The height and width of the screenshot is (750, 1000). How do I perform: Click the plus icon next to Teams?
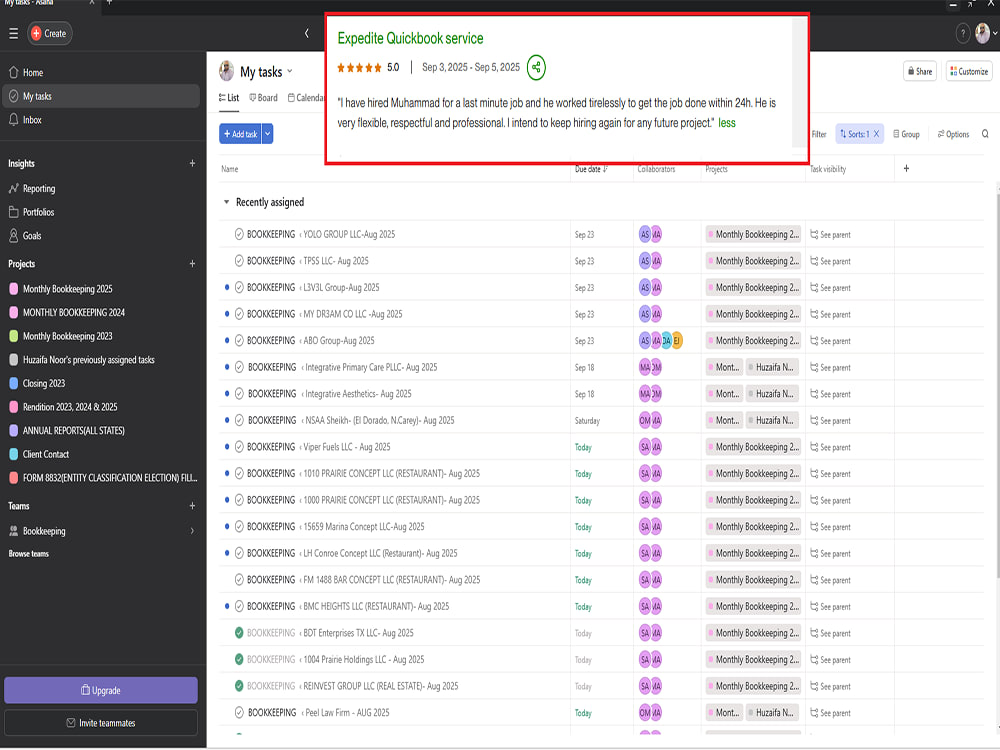[x=192, y=506]
